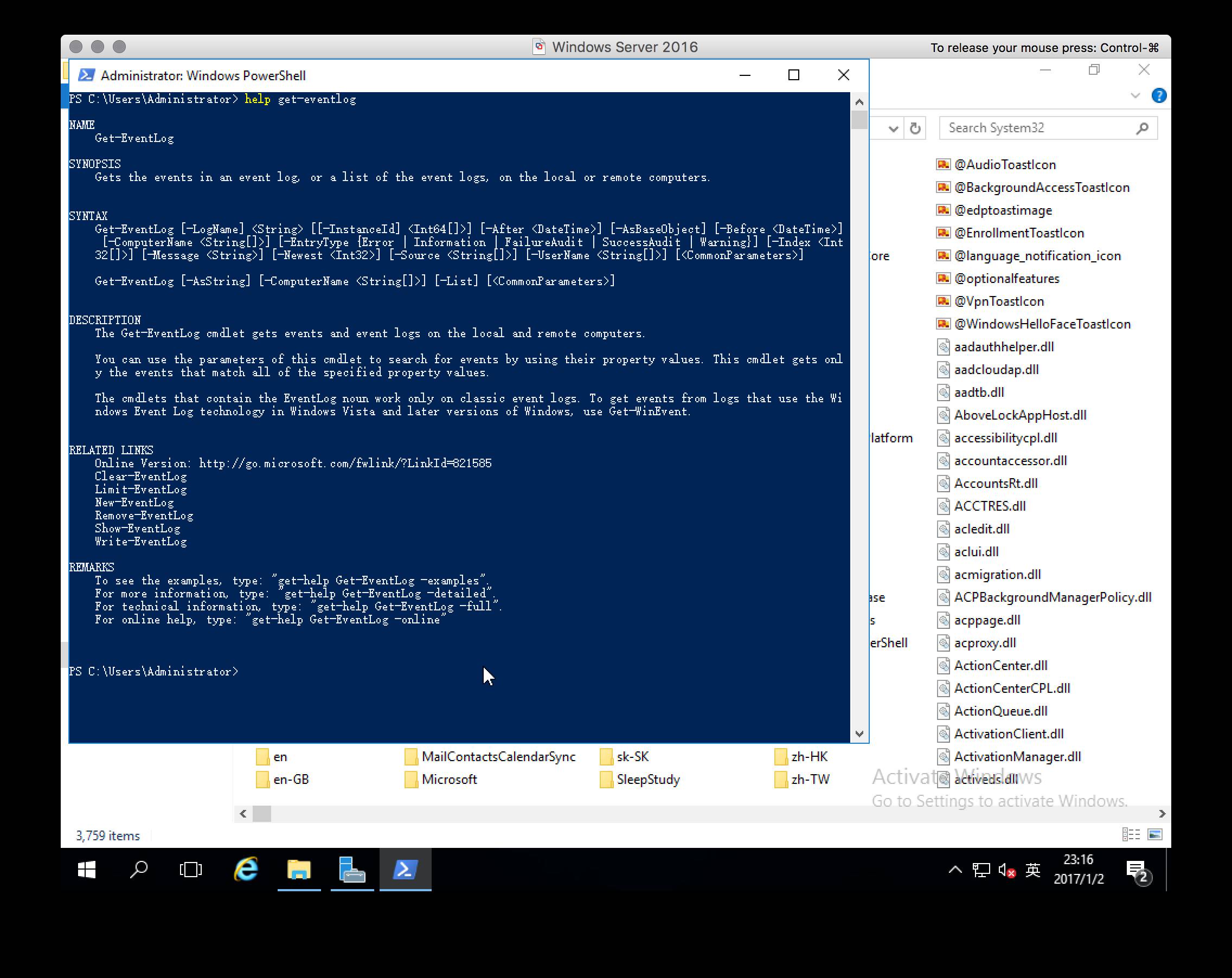Click the muted volume tray icon
The image size is (1232, 978).
click(1007, 870)
